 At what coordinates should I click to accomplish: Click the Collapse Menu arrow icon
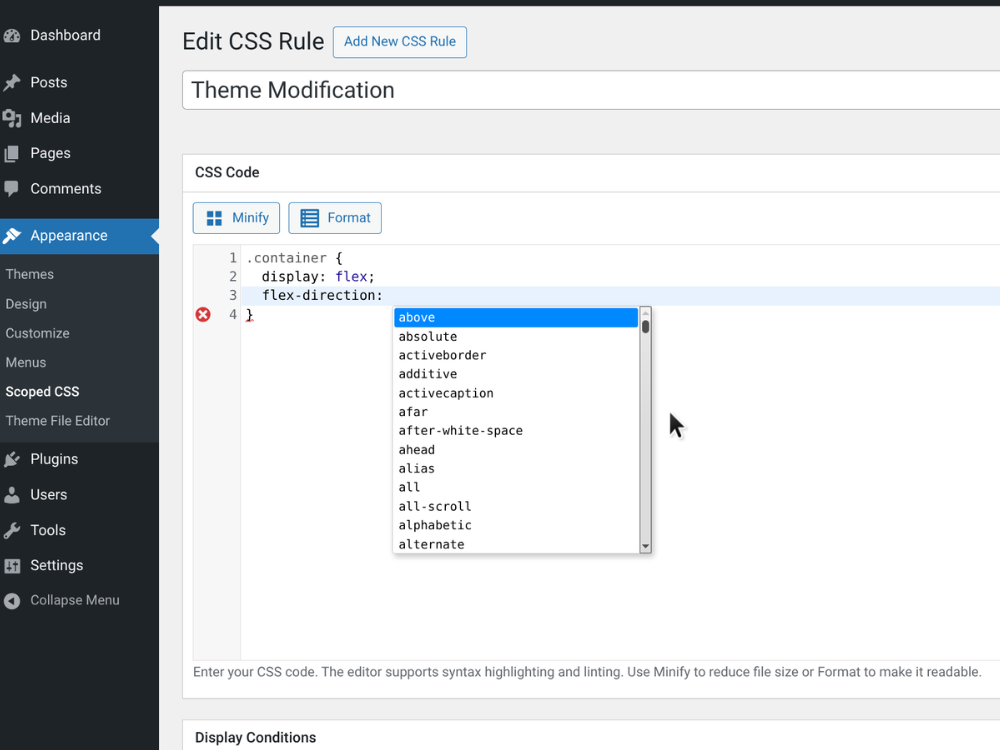12,601
